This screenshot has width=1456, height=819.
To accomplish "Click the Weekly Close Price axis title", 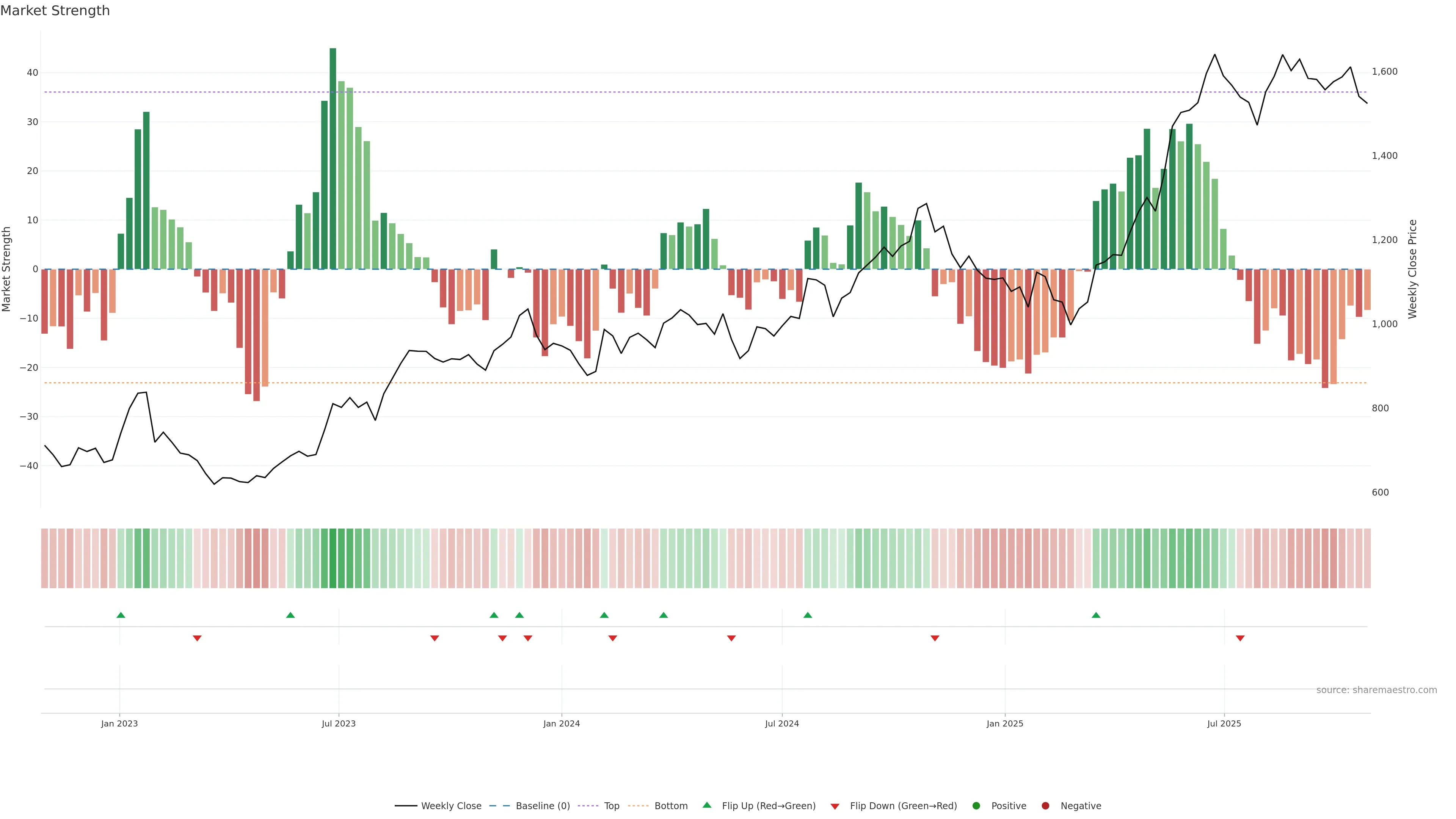I will click(x=1412, y=269).
